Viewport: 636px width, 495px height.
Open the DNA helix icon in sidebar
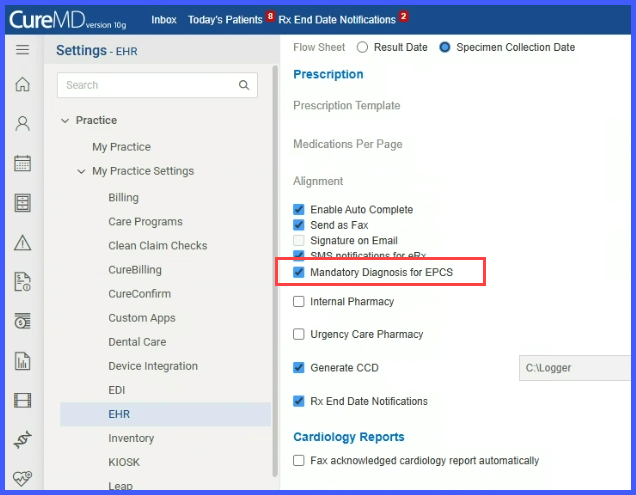22,439
